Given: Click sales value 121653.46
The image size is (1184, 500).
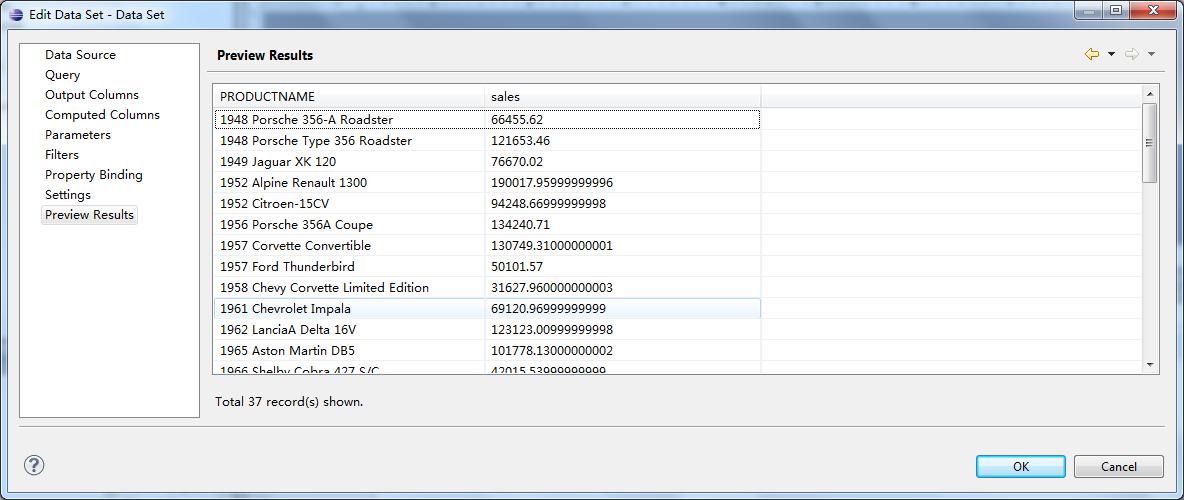Looking at the screenshot, I should [520, 140].
